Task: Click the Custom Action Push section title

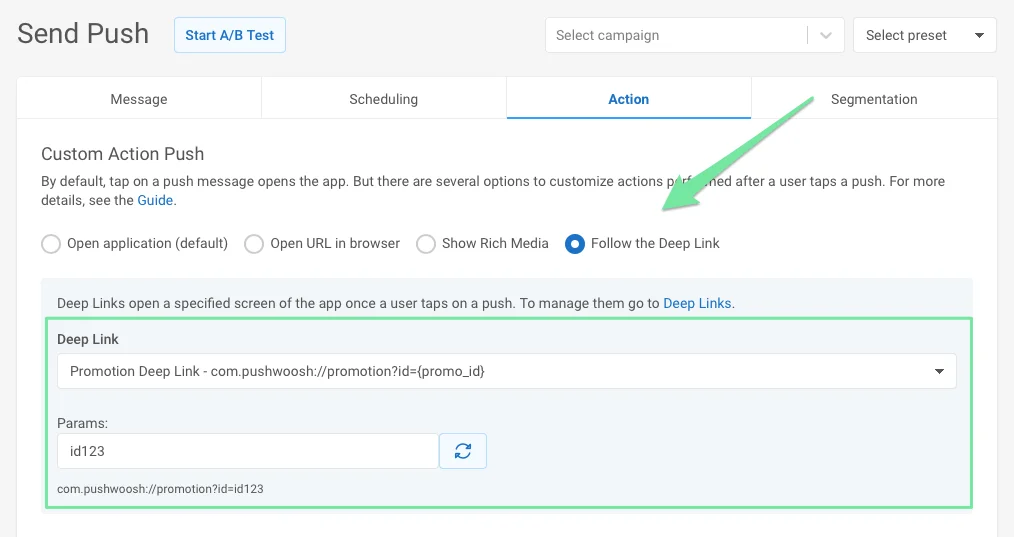Action: coord(122,154)
